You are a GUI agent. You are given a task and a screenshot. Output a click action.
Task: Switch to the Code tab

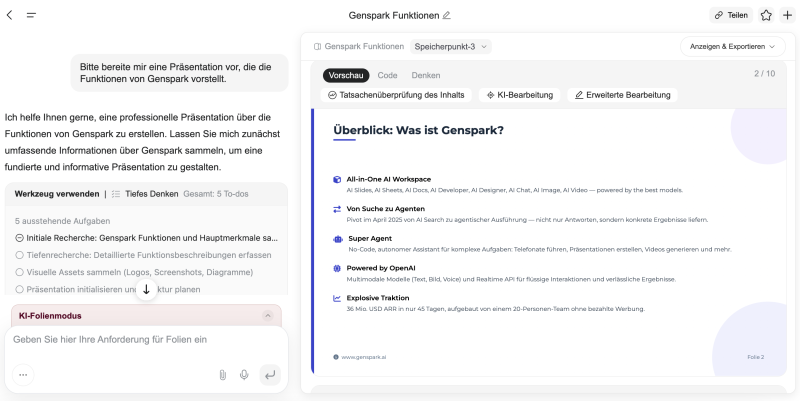point(387,75)
